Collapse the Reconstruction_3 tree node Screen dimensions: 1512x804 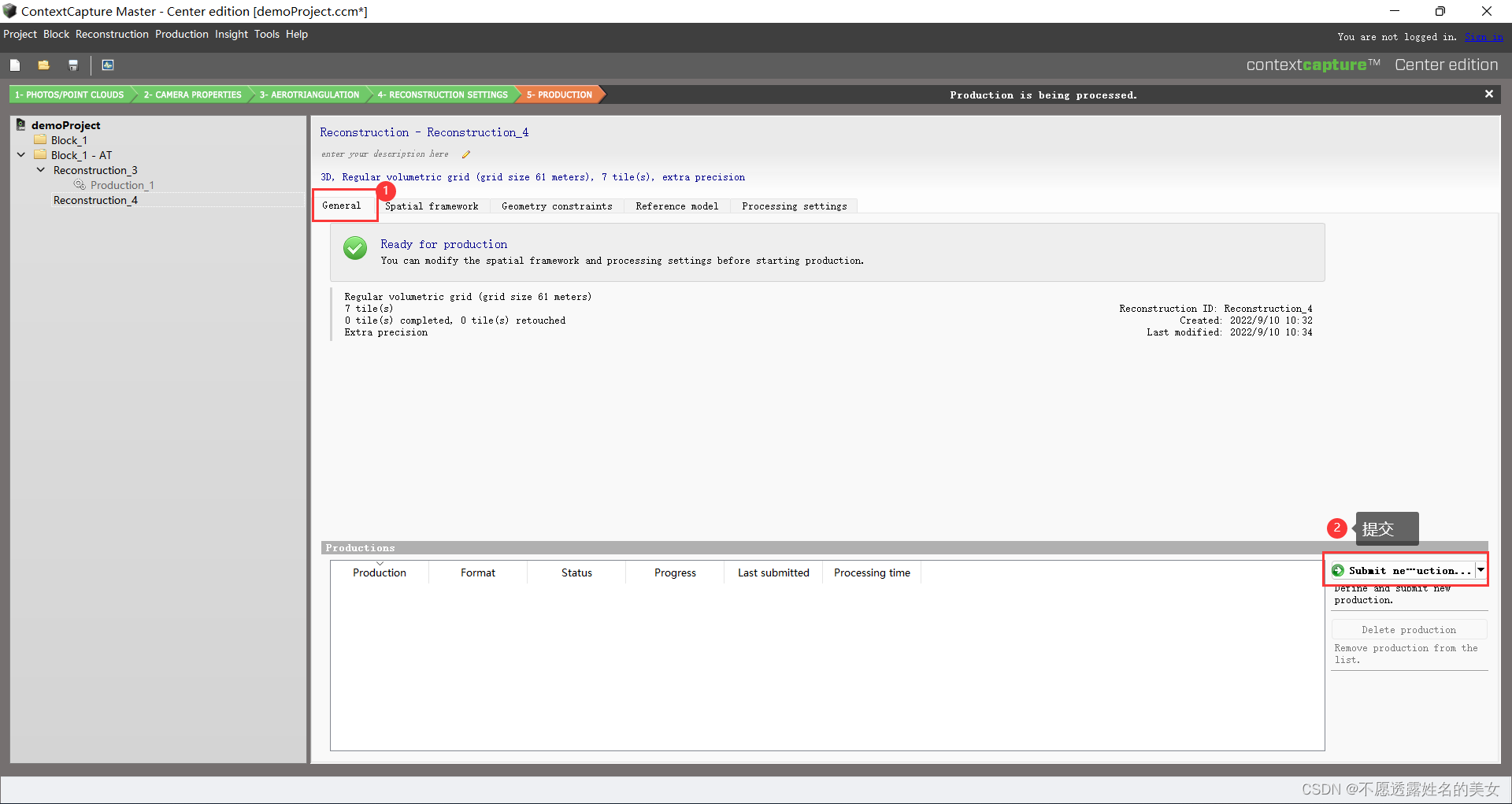pyautogui.click(x=41, y=170)
